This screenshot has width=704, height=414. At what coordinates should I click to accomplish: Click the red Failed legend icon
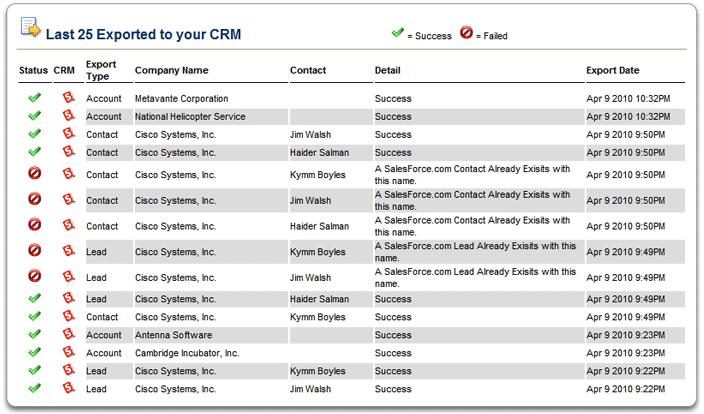click(x=466, y=32)
